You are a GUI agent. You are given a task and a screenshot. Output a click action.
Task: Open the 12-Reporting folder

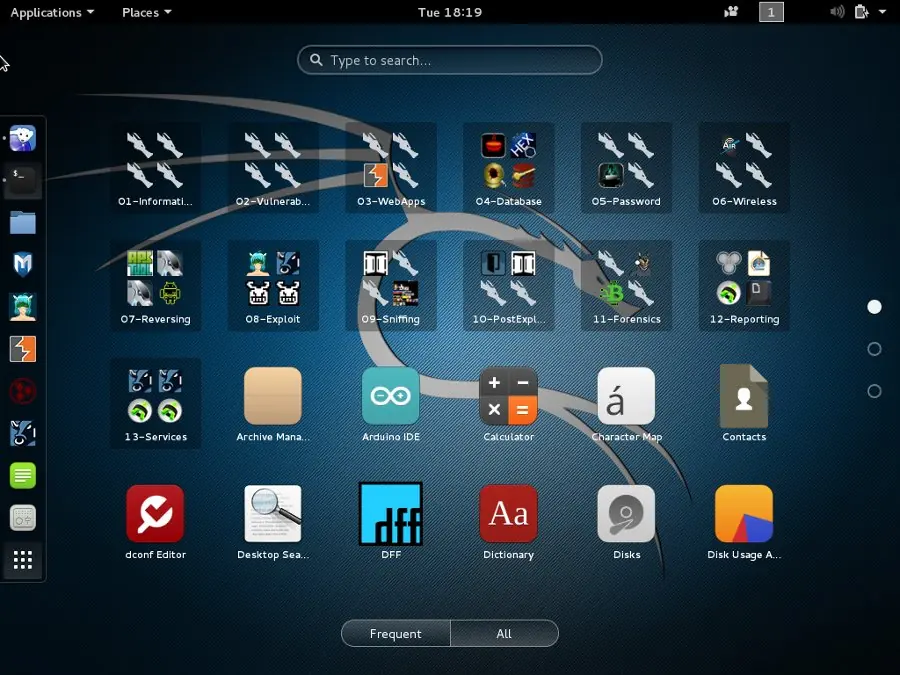(744, 285)
